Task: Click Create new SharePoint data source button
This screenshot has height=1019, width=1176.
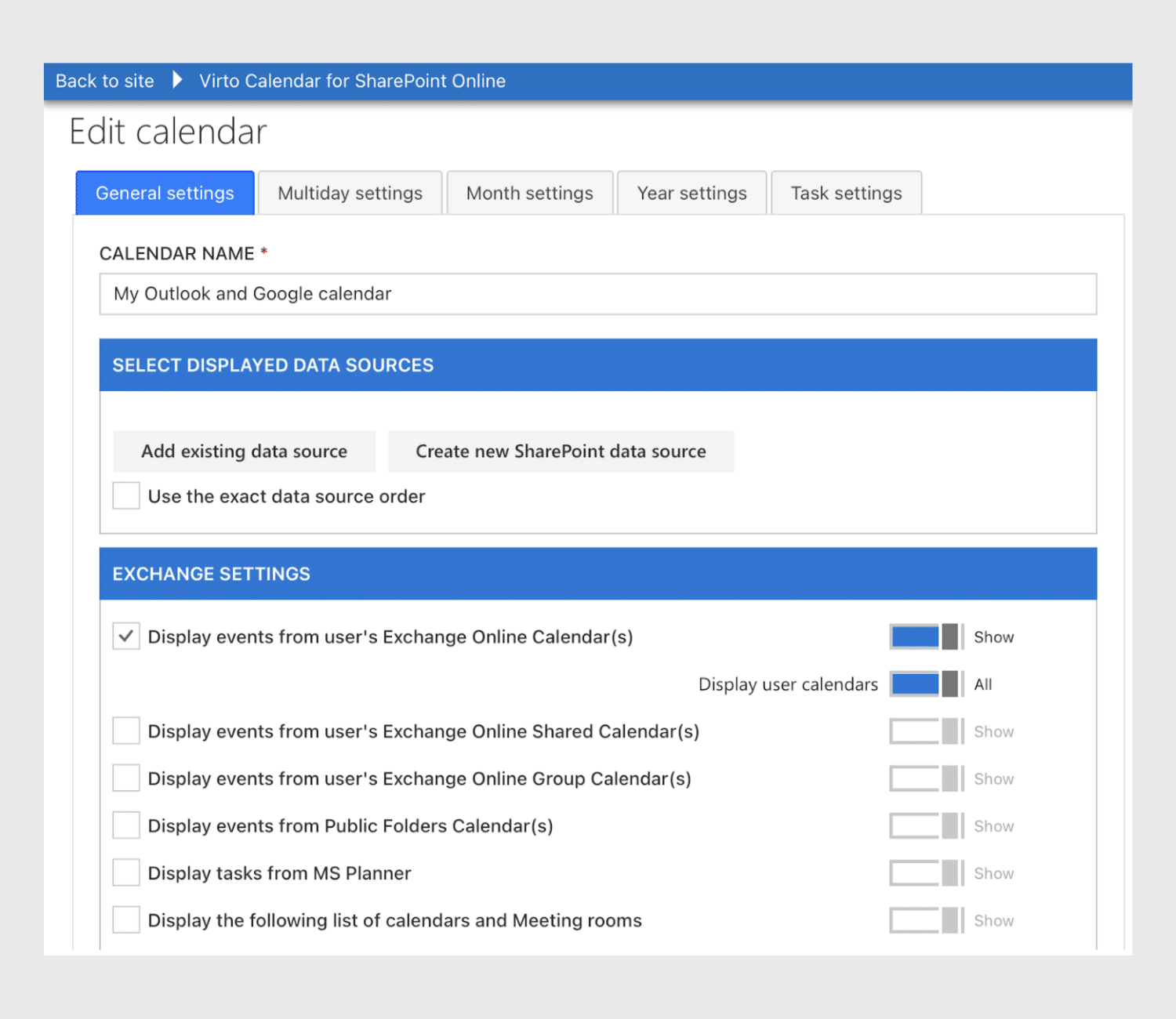Action: [561, 451]
